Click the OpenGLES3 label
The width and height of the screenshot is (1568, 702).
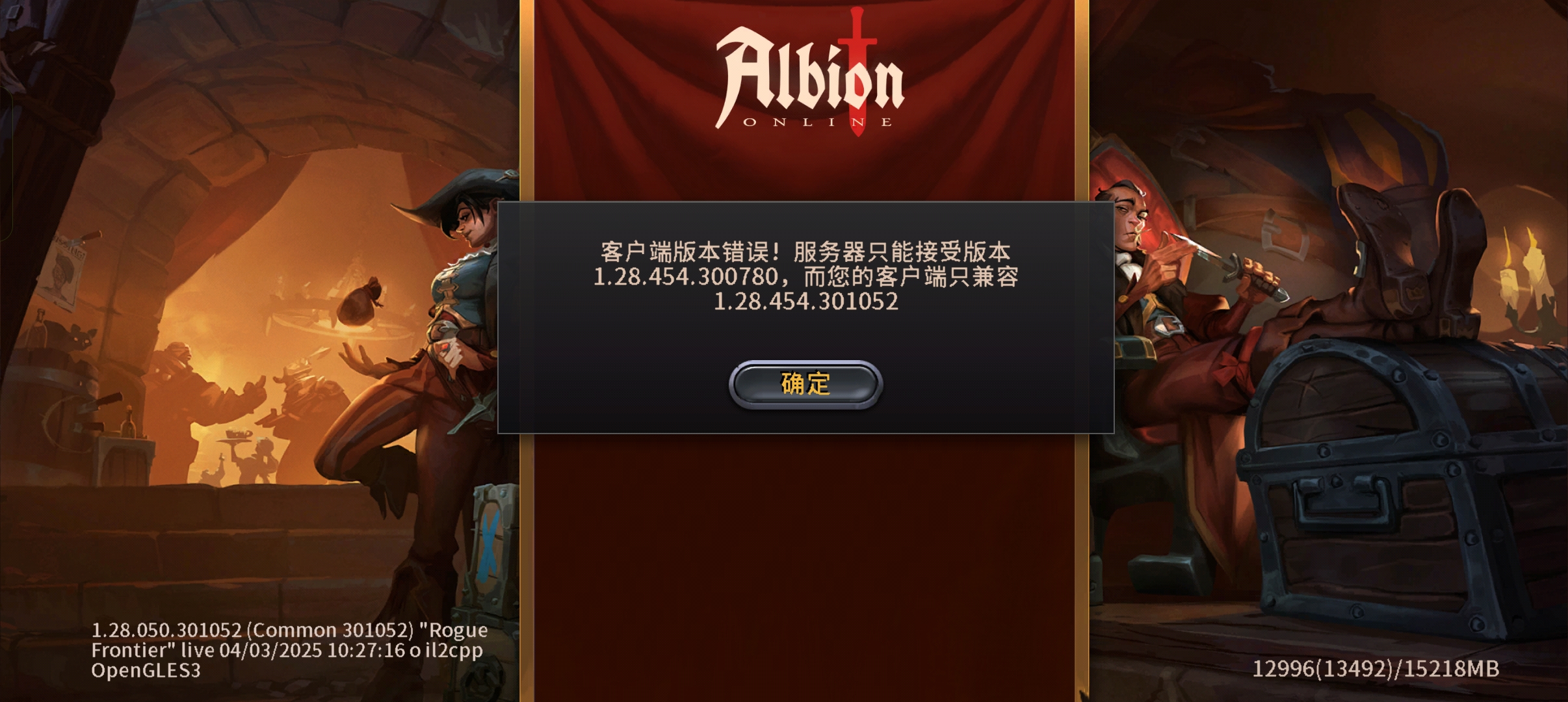coord(146,671)
